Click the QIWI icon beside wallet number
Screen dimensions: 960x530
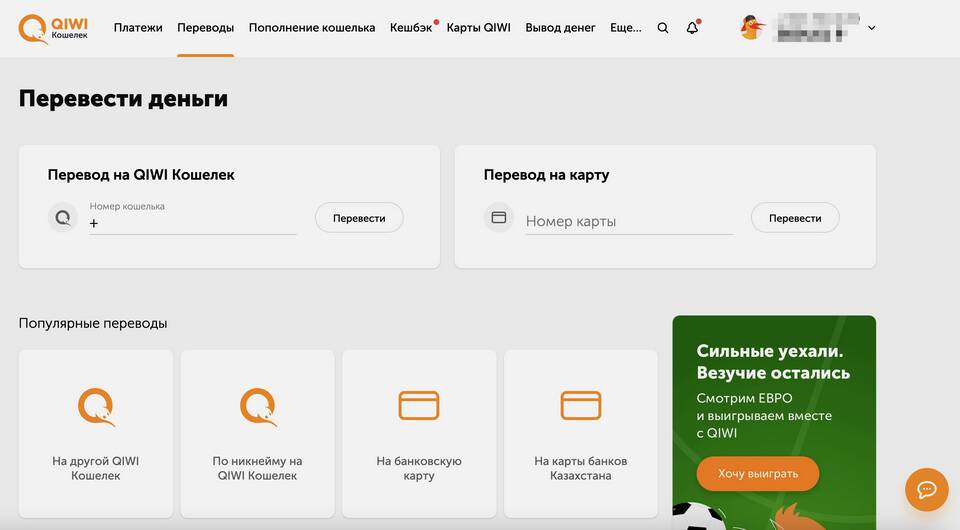[x=63, y=218]
